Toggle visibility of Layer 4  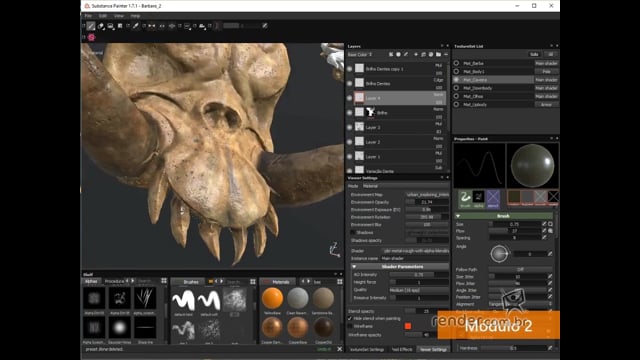tap(349, 98)
